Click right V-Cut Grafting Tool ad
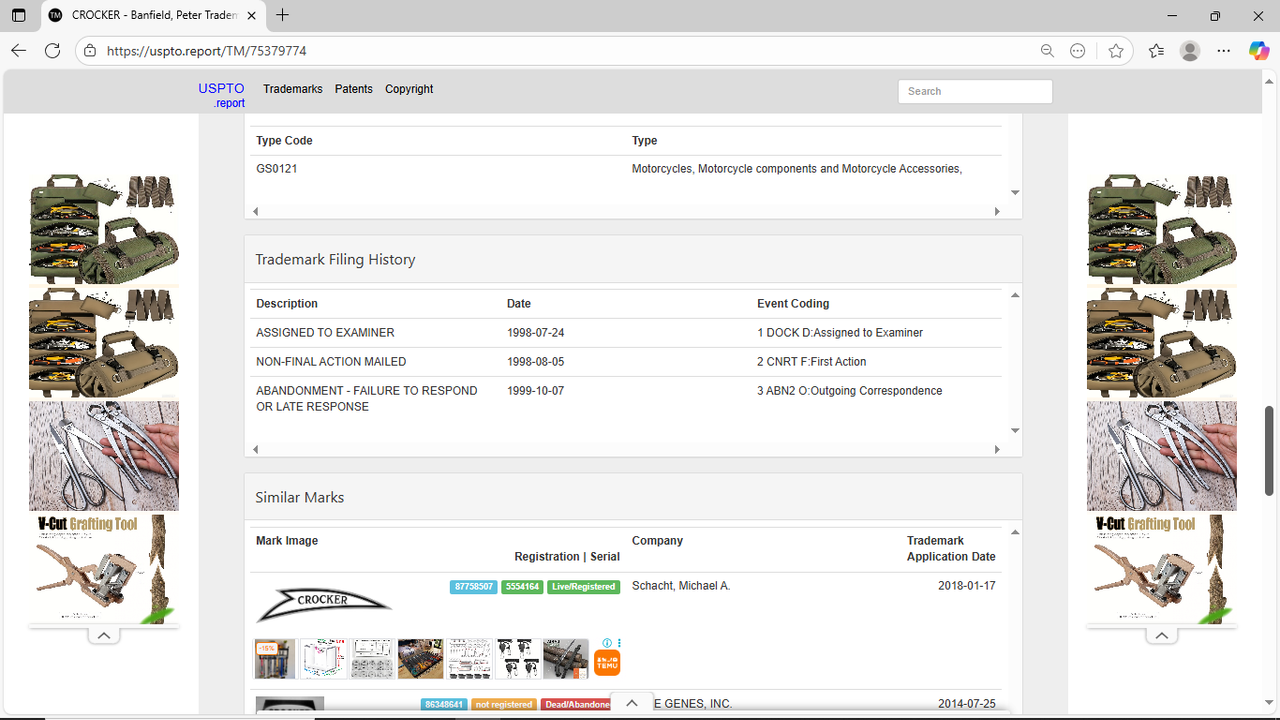Screen dimensions: 1280x720 pyautogui.click(x=1162, y=569)
